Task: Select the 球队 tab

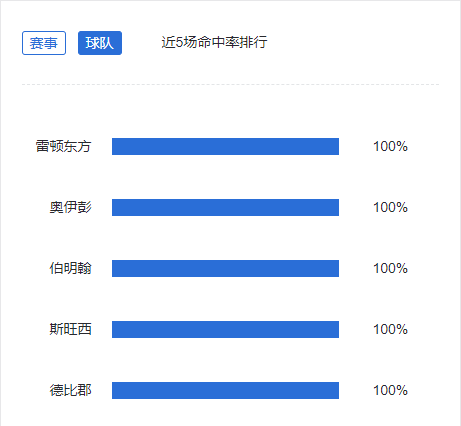Action: [x=100, y=43]
